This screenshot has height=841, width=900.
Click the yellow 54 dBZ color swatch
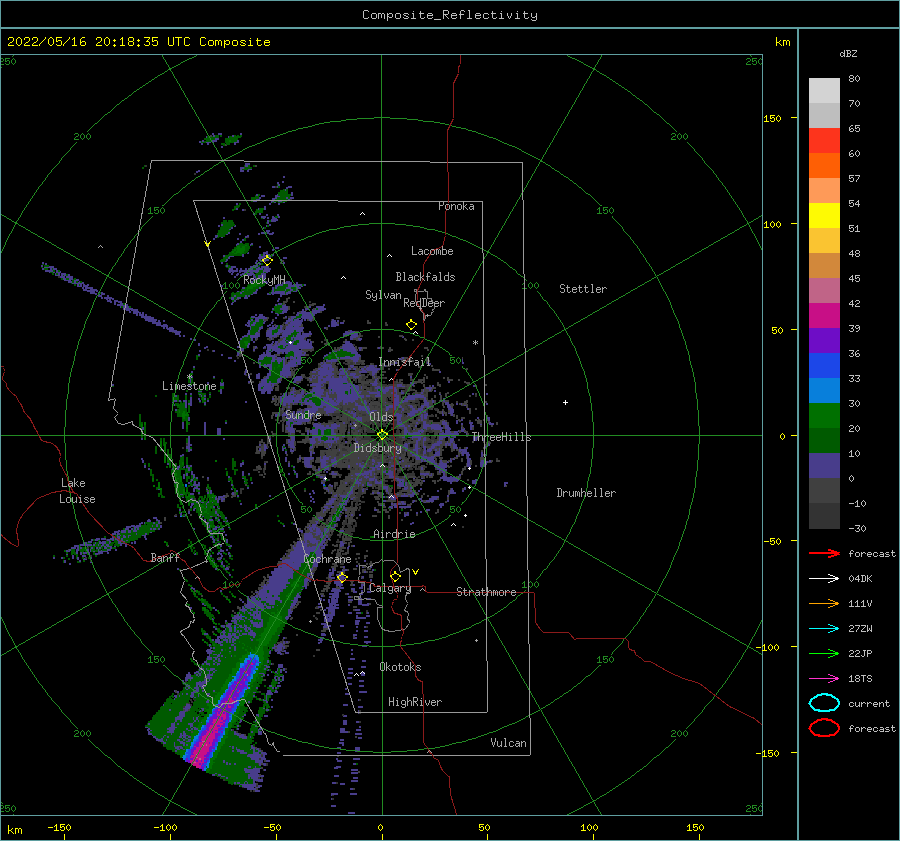click(824, 216)
